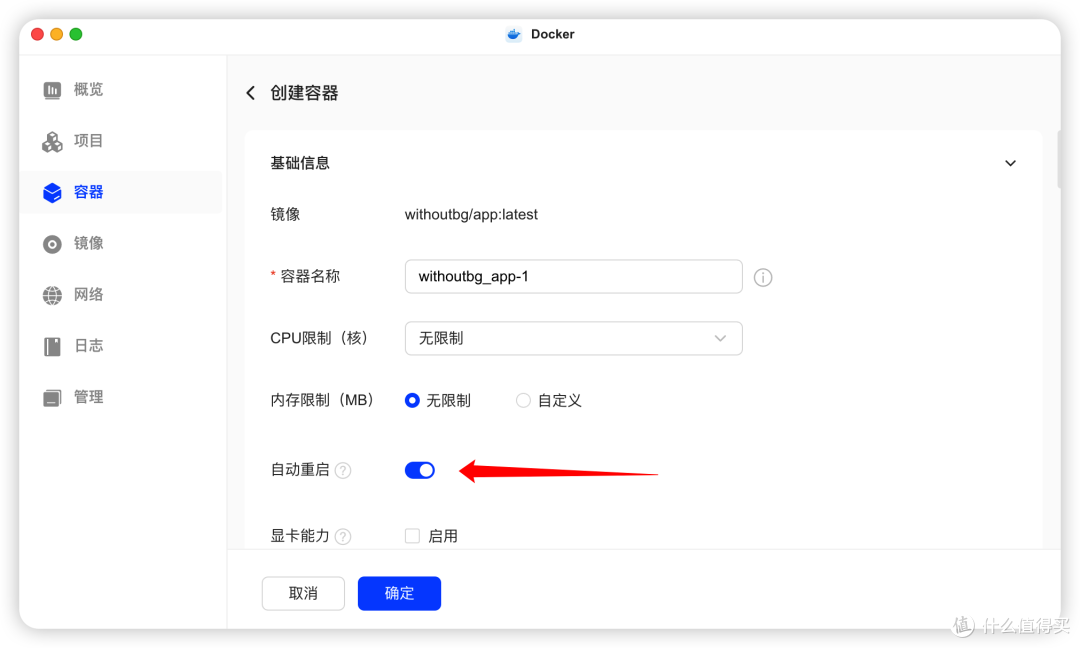Click the green macOS zoom window button

pyautogui.click(x=76, y=34)
